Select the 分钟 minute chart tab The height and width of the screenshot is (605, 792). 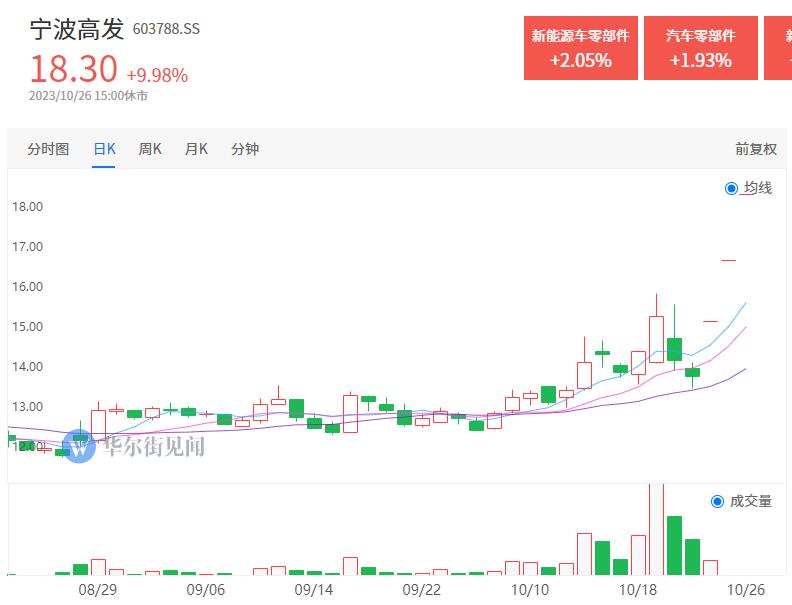[x=245, y=149]
